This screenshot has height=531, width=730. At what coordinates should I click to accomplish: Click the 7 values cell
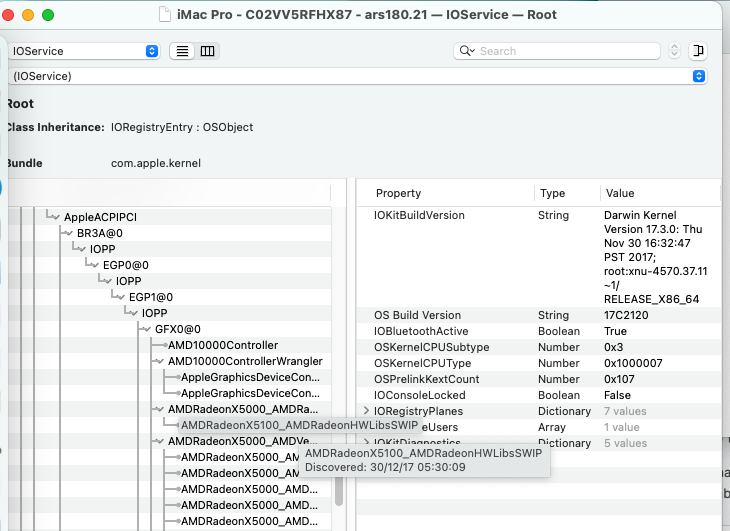coord(625,411)
